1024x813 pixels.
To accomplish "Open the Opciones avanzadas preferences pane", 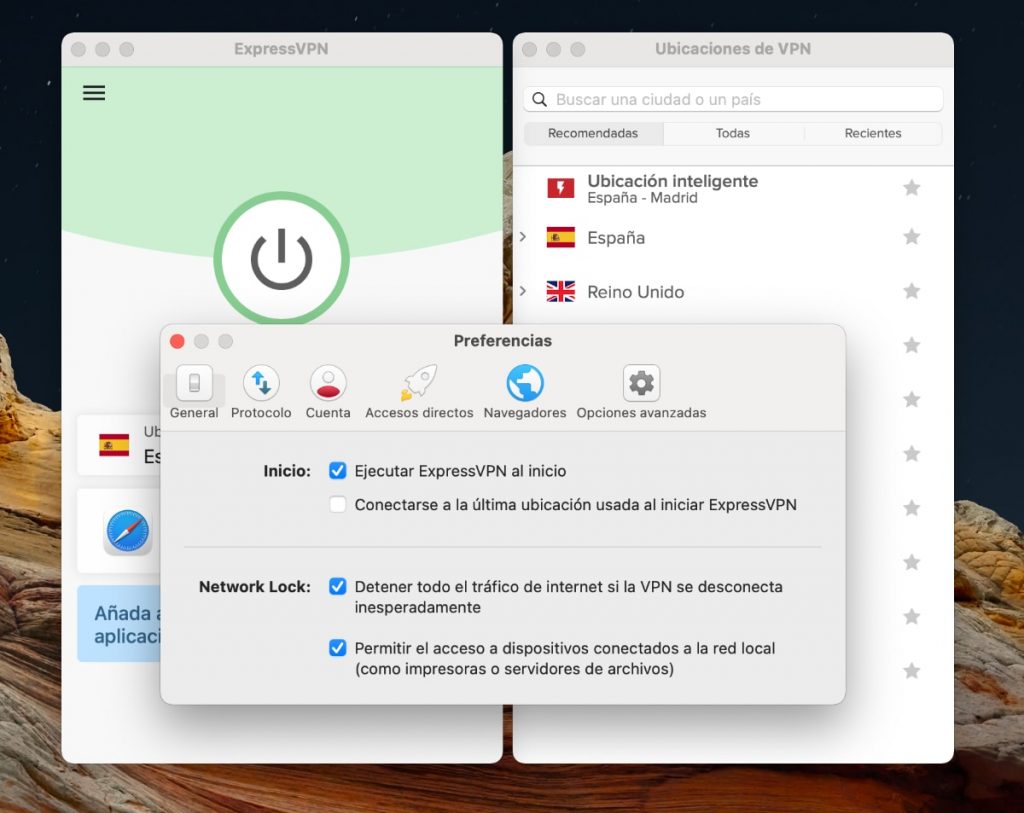I will coord(641,392).
